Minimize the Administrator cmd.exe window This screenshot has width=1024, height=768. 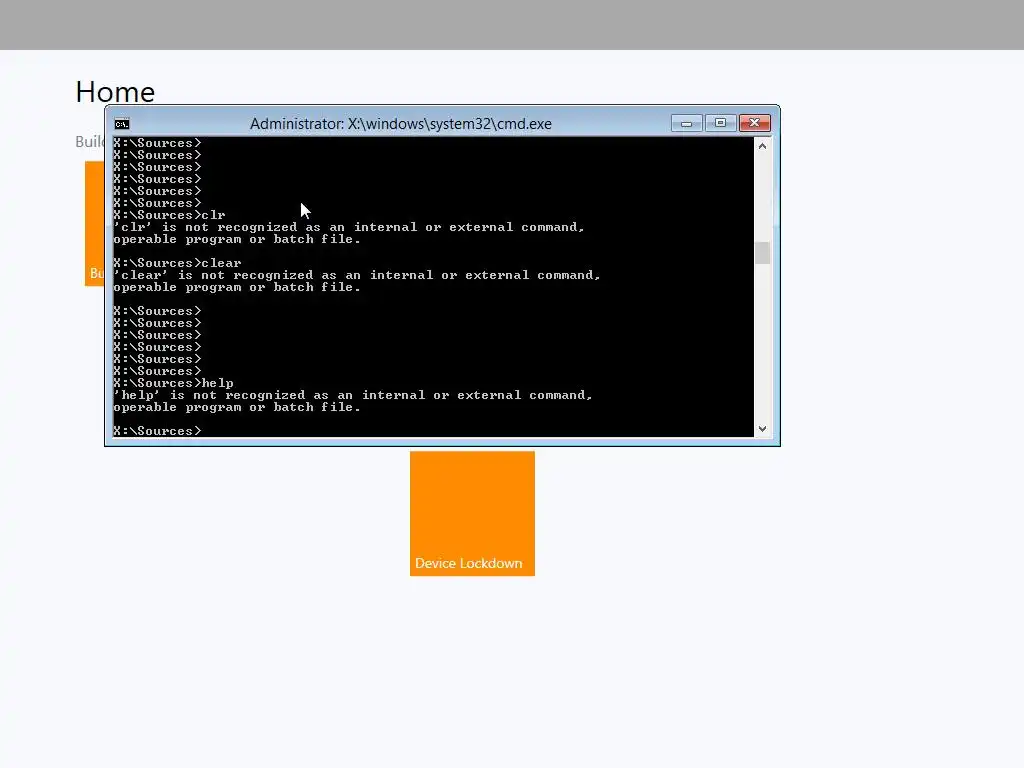pos(686,123)
